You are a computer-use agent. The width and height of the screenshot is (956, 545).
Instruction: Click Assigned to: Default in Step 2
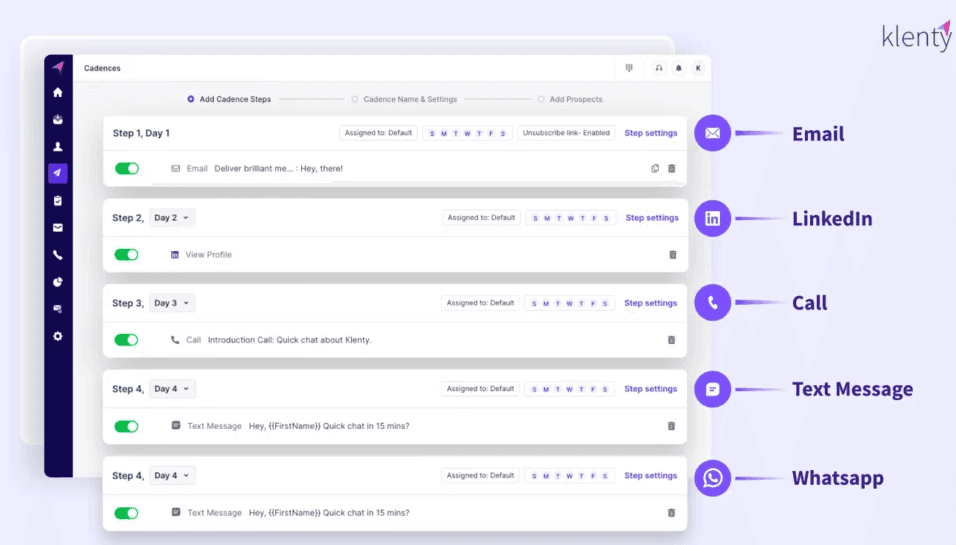click(x=481, y=218)
